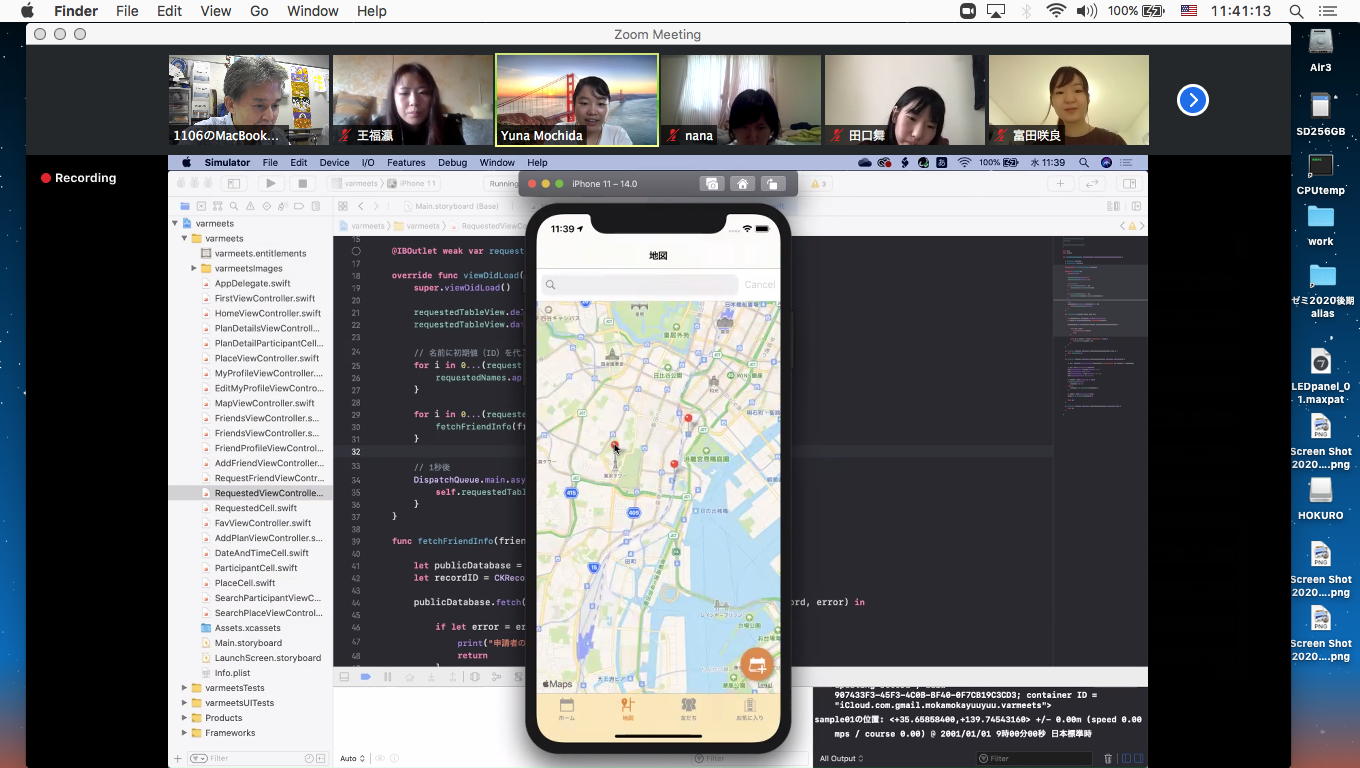Open the I/O menu in the Simulator
1360x768 pixels.
coord(368,163)
